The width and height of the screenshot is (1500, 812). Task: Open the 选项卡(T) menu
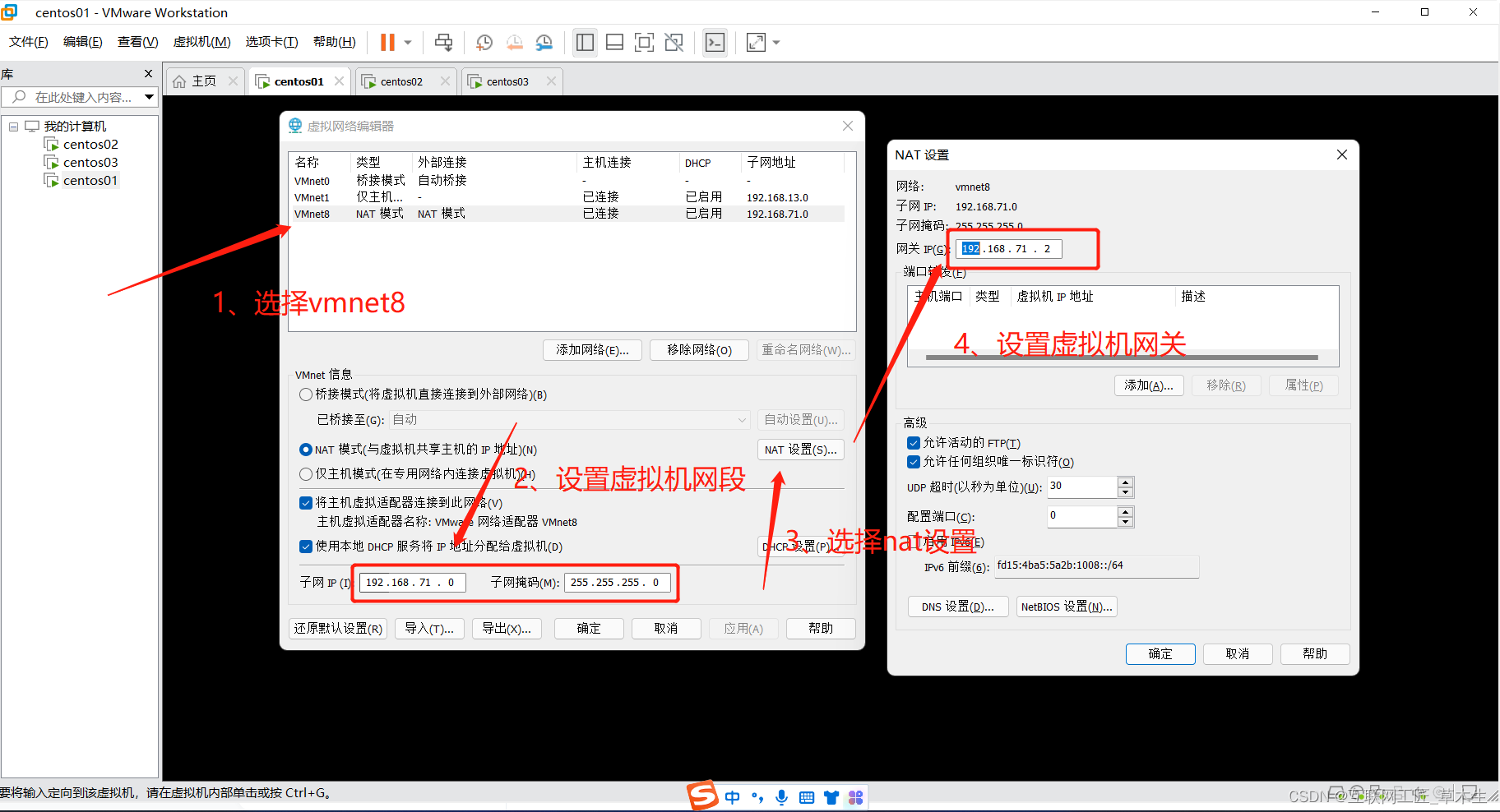click(272, 42)
